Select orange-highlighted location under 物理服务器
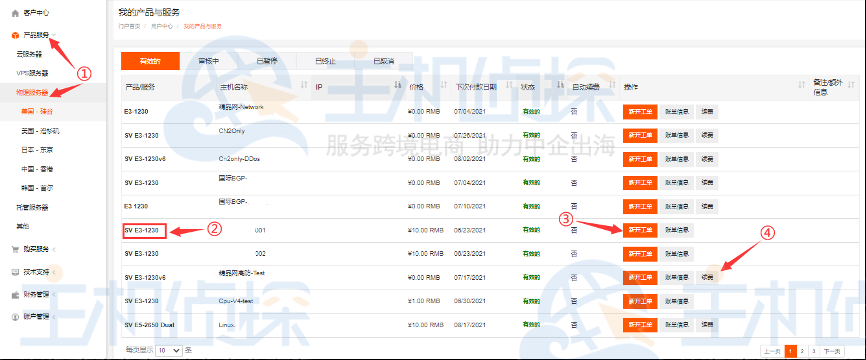 click(37, 112)
